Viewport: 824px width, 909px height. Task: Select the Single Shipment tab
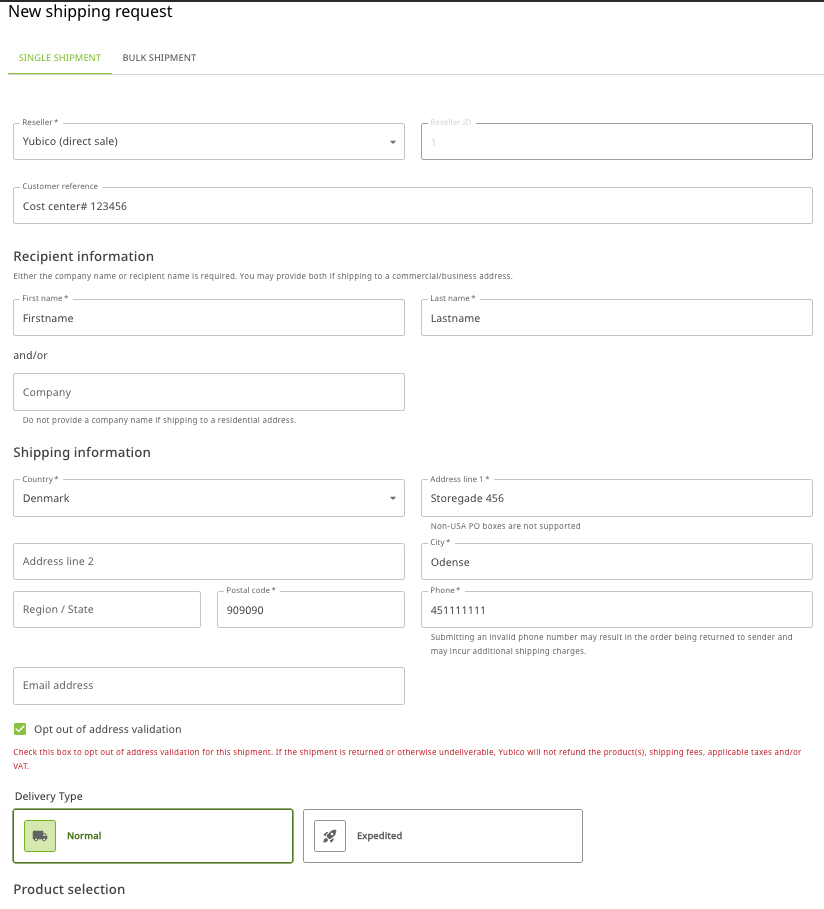click(x=60, y=58)
